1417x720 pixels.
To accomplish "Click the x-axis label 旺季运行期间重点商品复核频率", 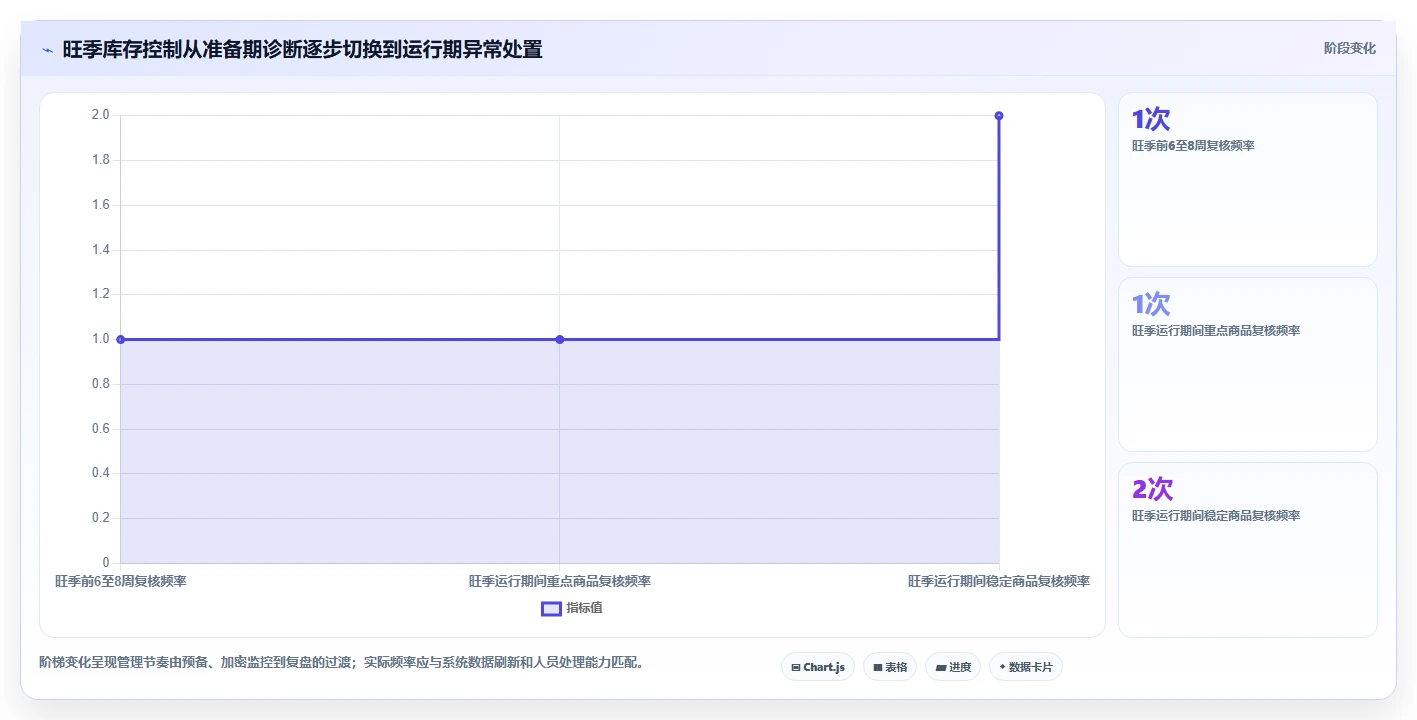I will click(x=560, y=581).
